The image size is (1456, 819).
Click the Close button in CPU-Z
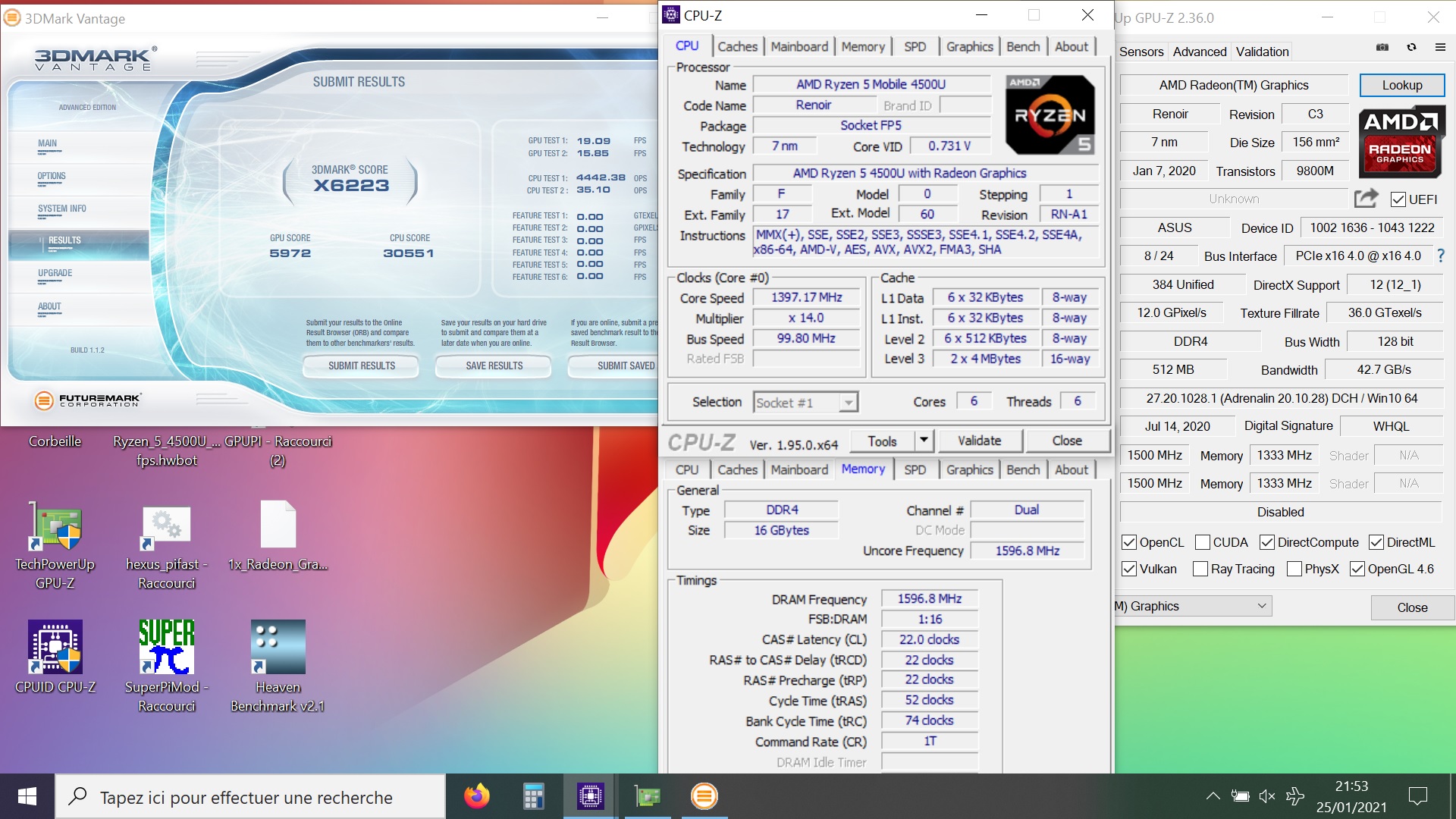point(1066,441)
